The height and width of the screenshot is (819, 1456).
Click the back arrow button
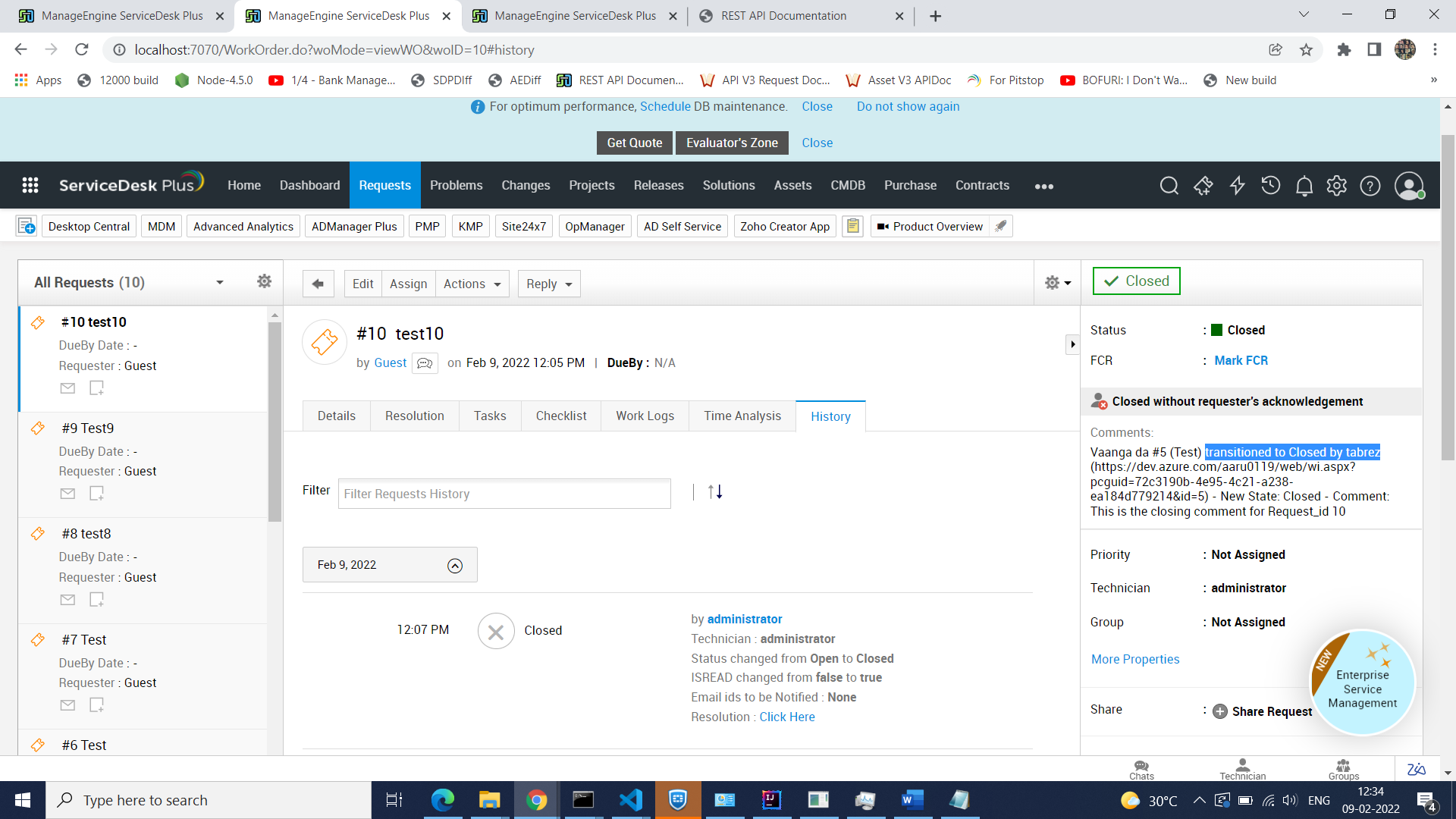point(318,284)
